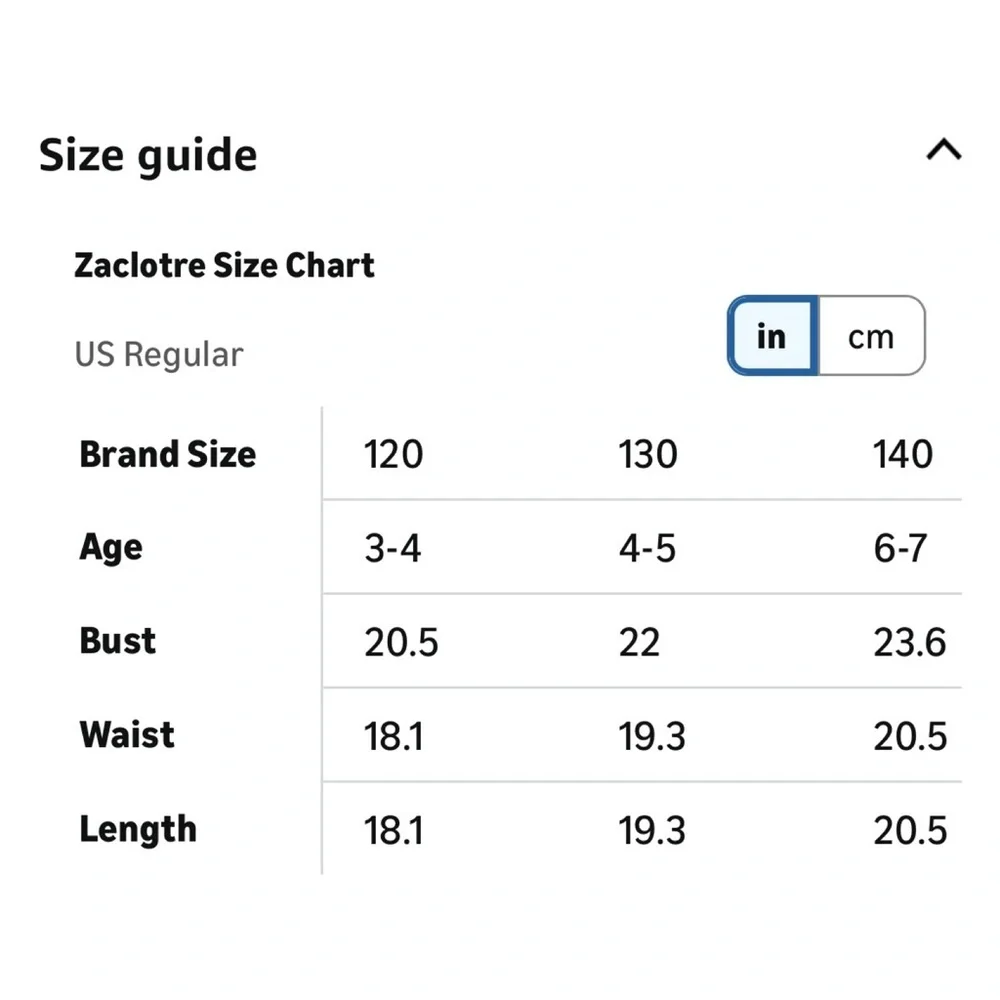Select brand size 140 cell
Screen dimensions: 1000x1000
[903, 454]
